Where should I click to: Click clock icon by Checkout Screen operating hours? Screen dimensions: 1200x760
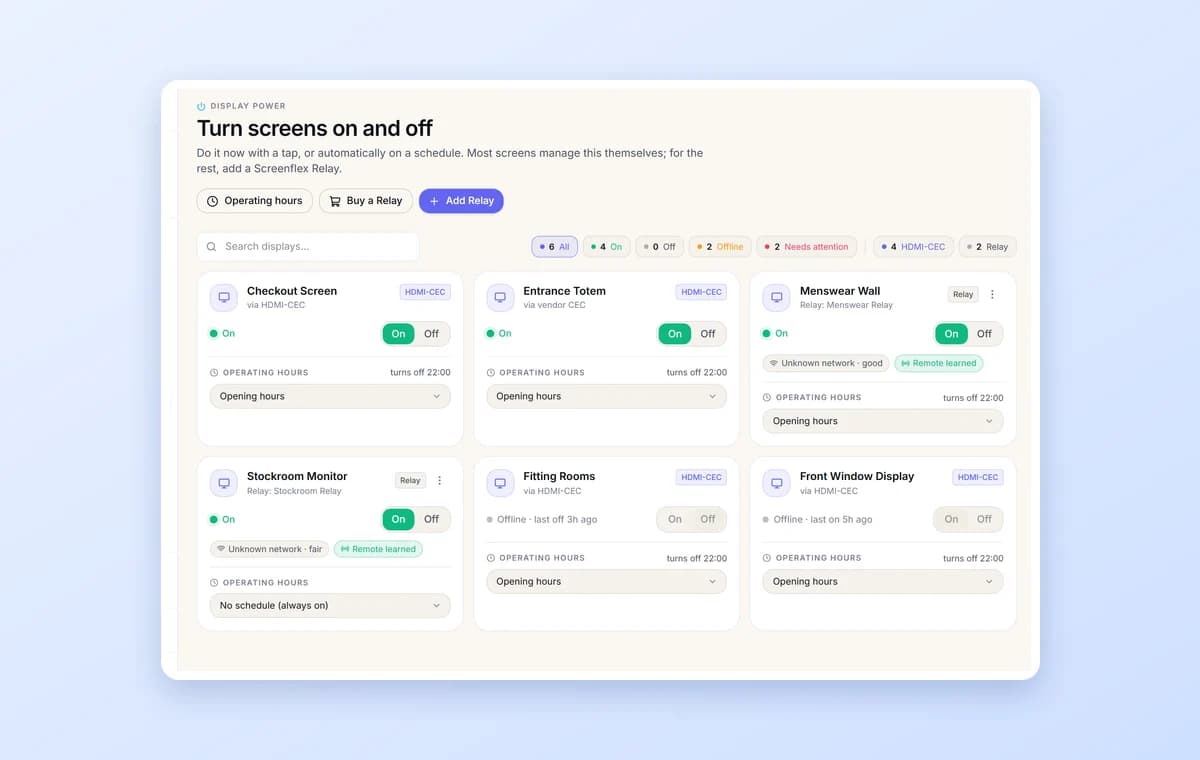214,372
